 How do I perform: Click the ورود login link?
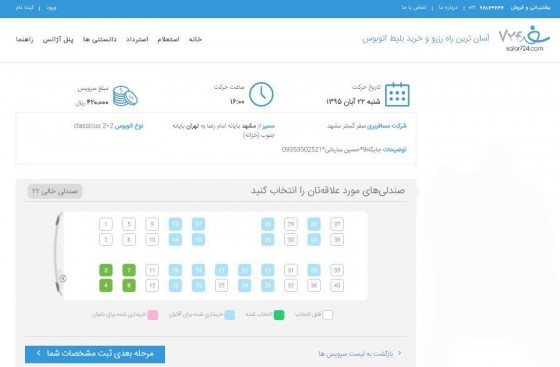(51, 7)
